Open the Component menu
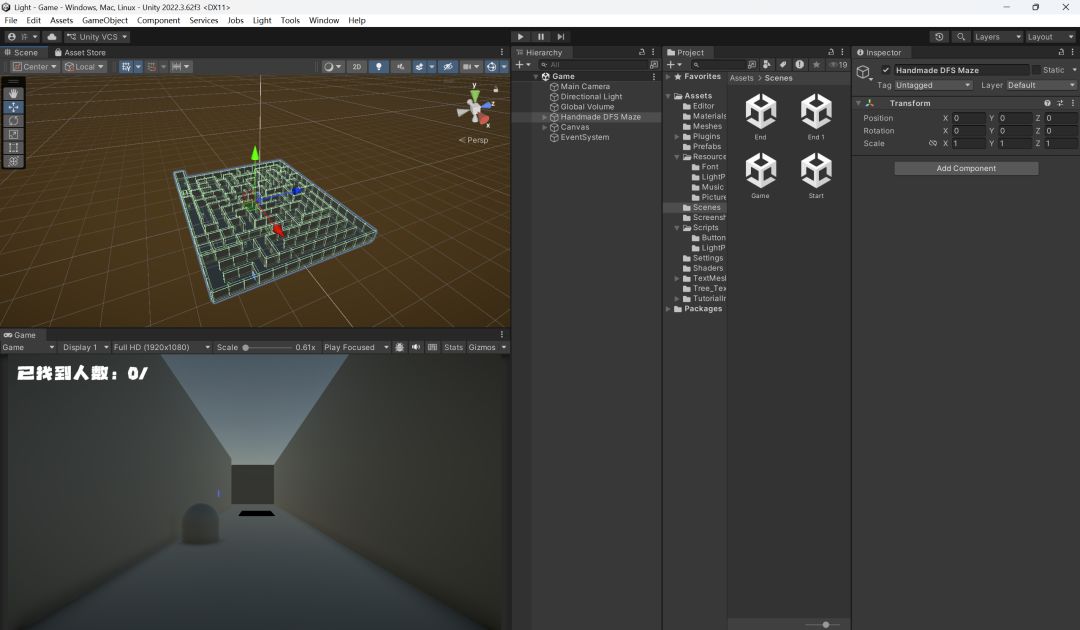Image resolution: width=1080 pixels, height=630 pixels. pos(158,20)
